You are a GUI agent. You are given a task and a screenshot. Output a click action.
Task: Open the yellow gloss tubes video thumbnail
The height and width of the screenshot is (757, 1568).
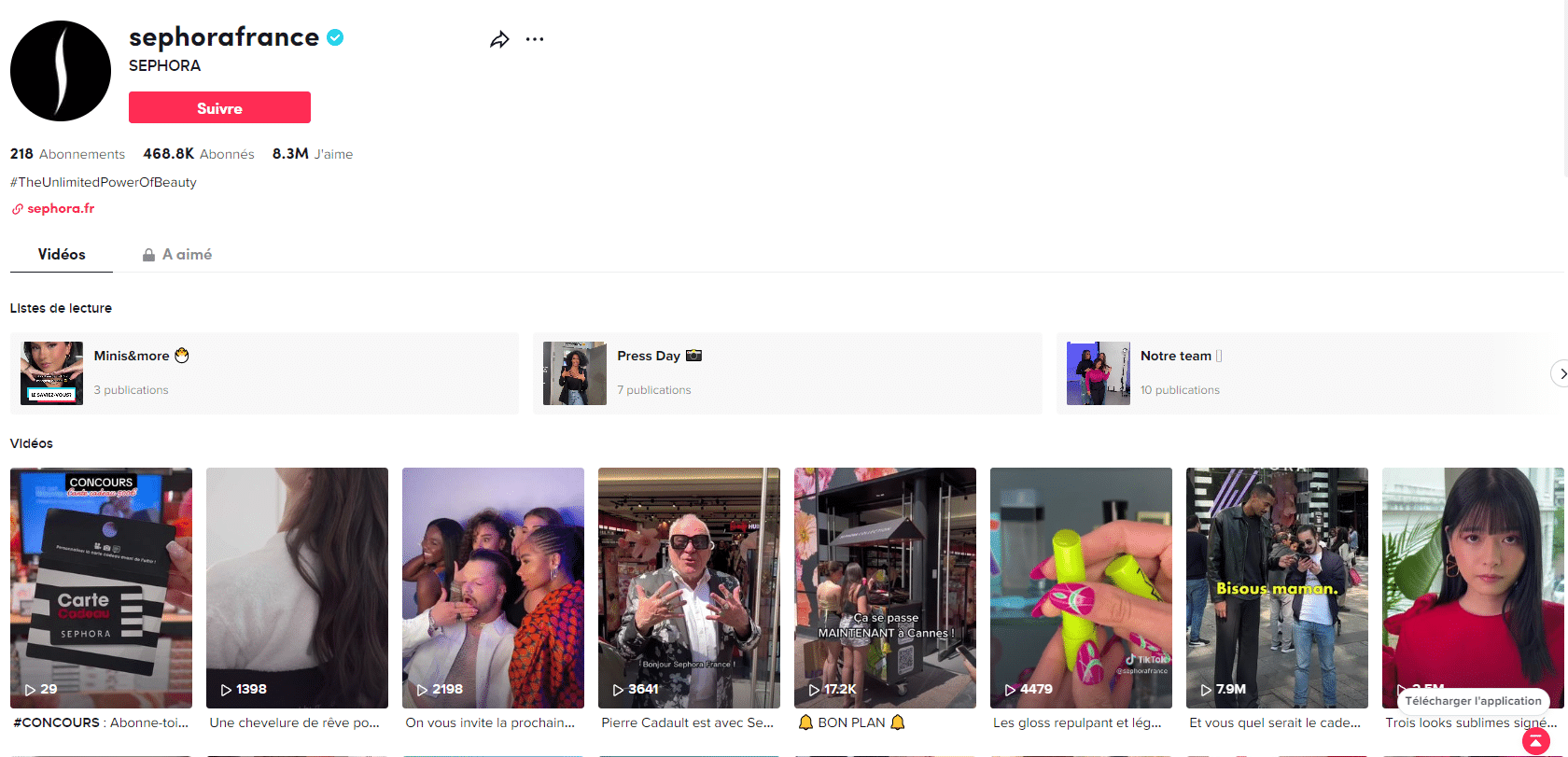tap(1081, 588)
